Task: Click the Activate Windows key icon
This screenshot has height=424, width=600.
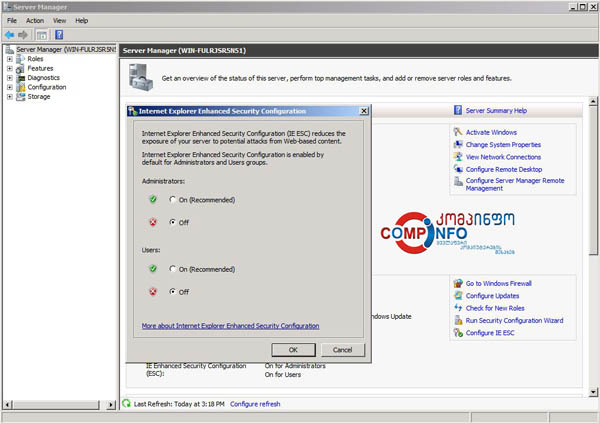Action: [458, 132]
